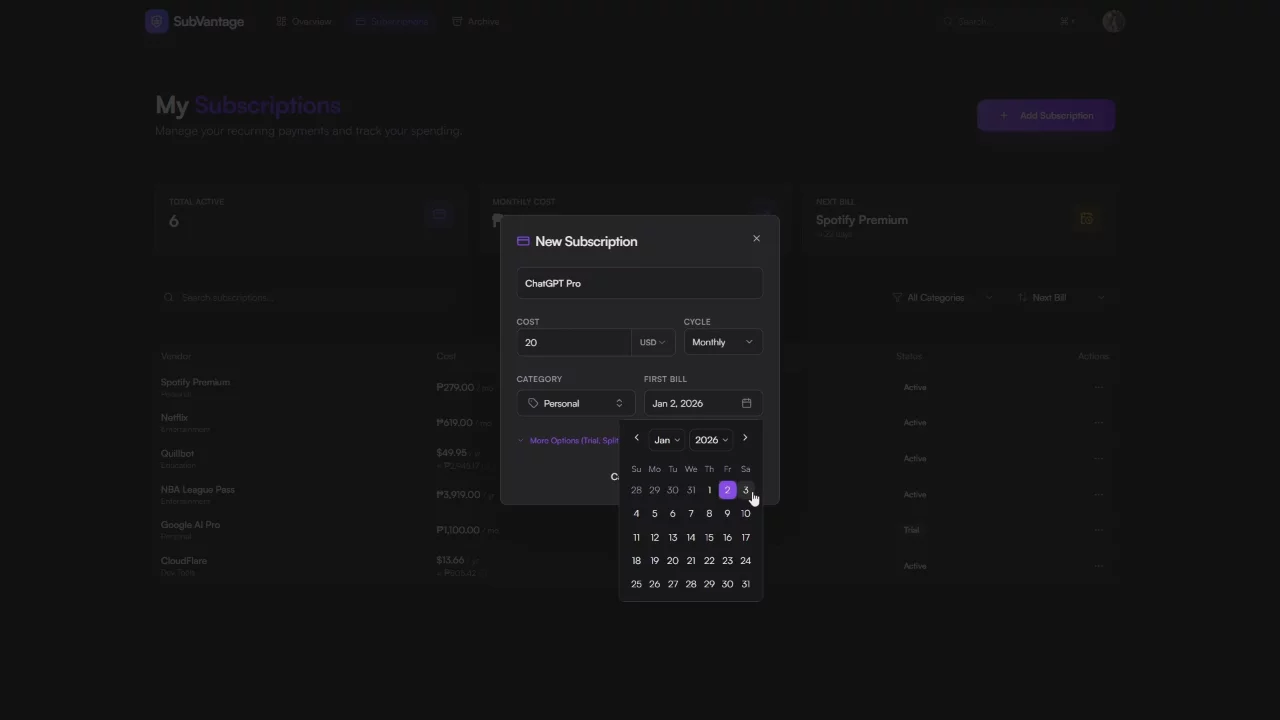
Task: Open row actions for Netflix
Action: 1098,423
